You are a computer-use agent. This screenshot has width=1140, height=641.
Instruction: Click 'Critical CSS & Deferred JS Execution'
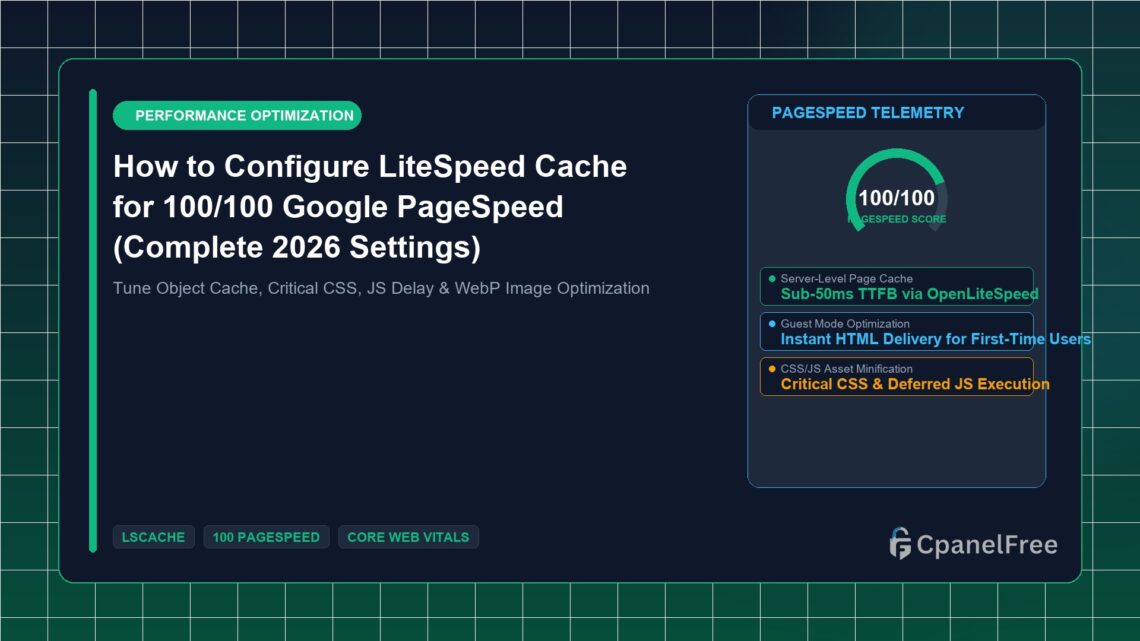tap(915, 384)
